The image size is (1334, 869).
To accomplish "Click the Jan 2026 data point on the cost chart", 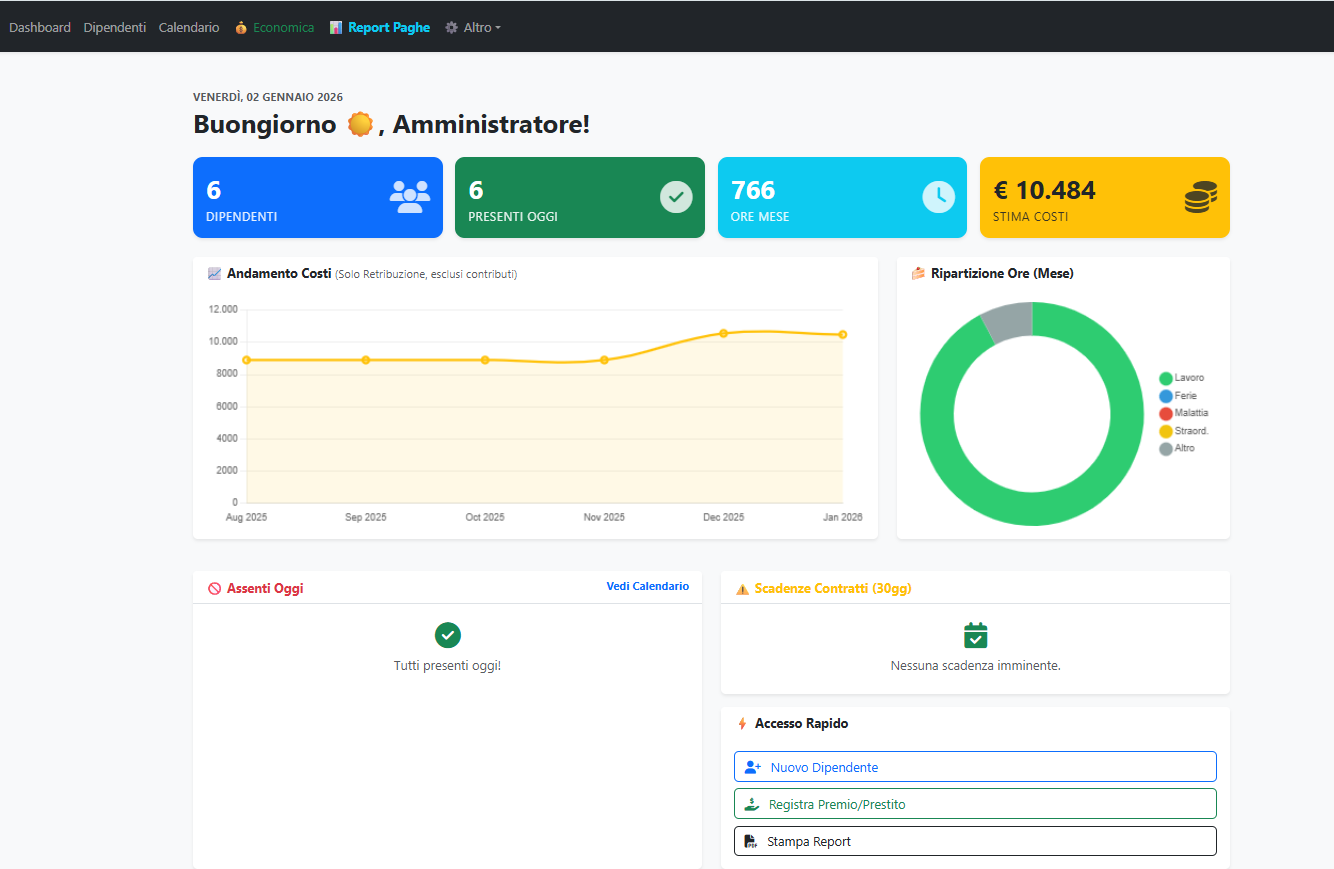I will point(841,335).
